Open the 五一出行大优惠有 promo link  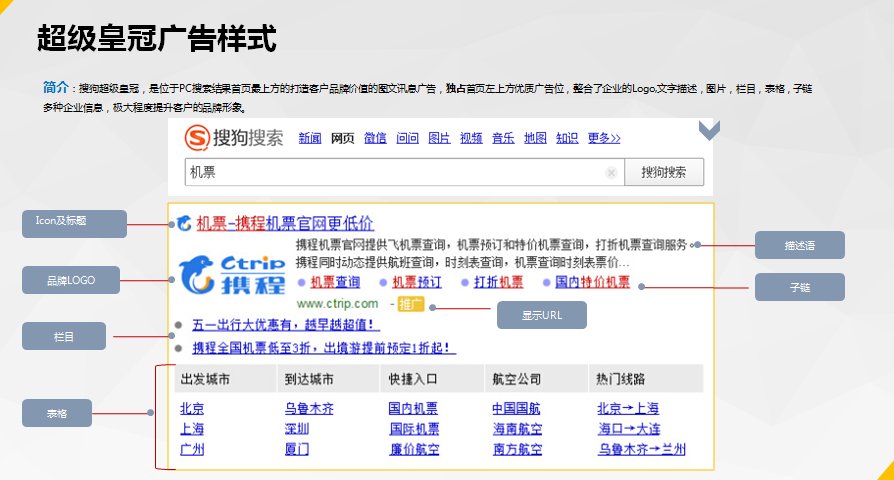[286, 325]
